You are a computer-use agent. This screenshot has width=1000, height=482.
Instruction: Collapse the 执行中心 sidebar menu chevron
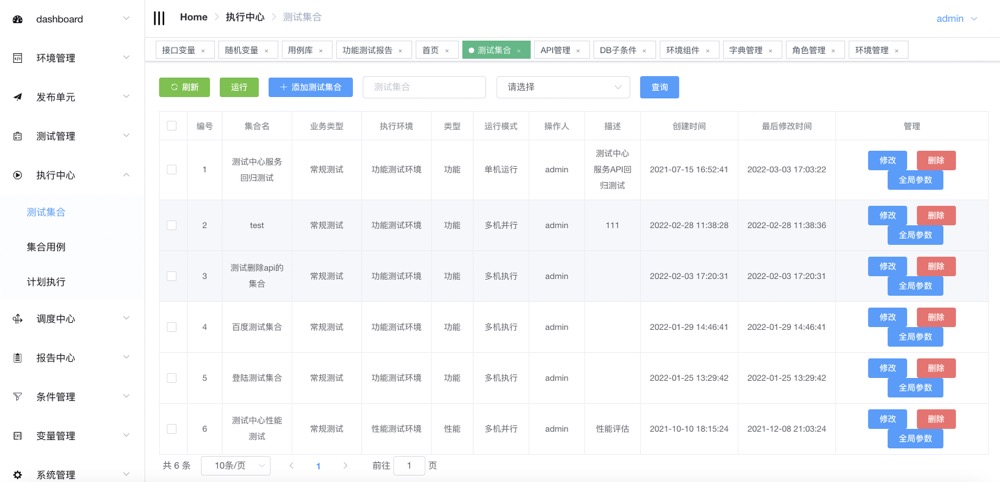tap(126, 174)
